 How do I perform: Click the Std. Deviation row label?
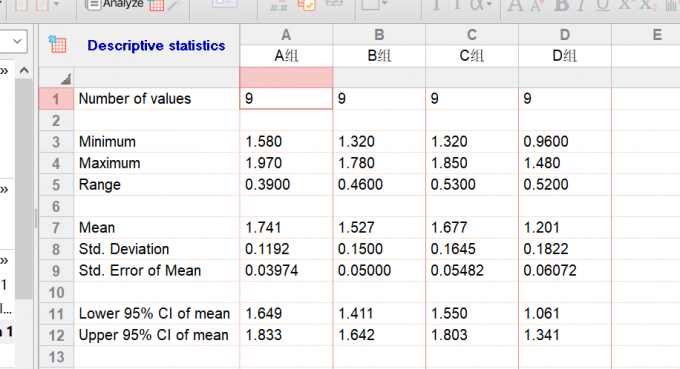click(124, 249)
